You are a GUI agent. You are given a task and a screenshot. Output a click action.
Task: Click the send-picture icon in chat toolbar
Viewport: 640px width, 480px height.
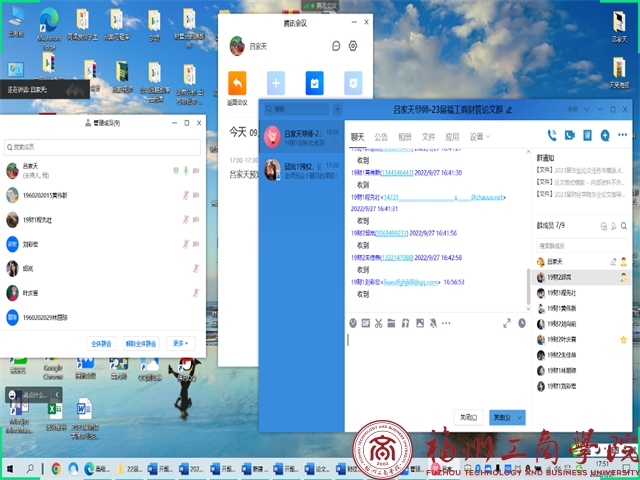[420, 323]
